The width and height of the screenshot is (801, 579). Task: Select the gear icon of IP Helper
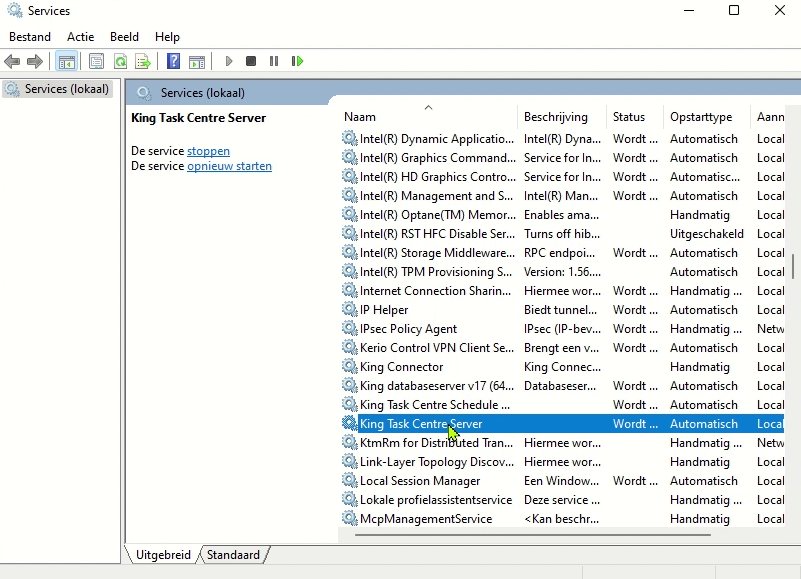349,309
